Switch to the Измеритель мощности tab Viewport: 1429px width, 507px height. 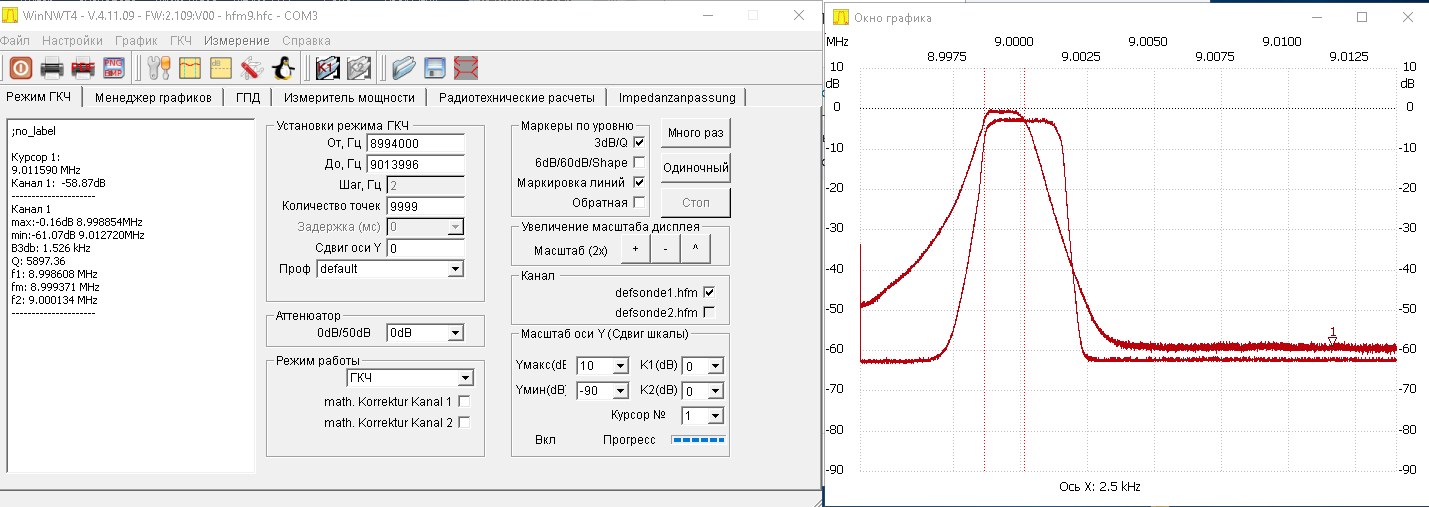[348, 98]
